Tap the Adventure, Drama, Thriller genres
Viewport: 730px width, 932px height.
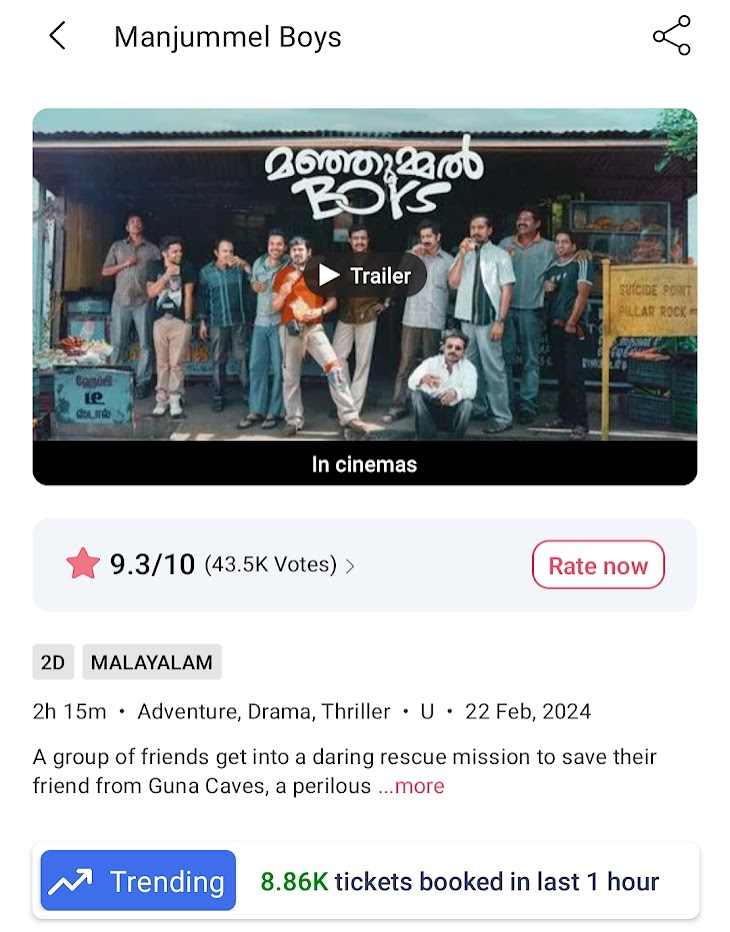point(264,711)
